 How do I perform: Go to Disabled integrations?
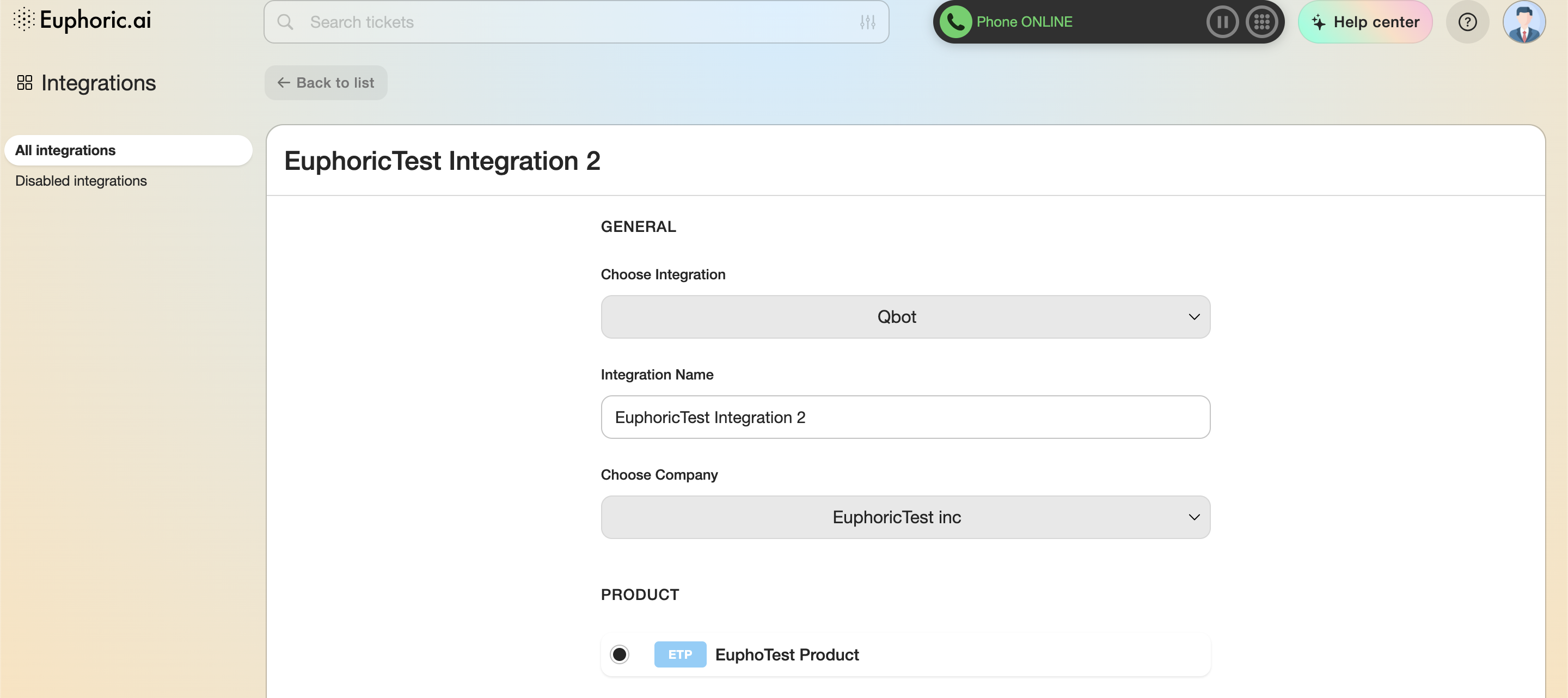pos(81,181)
